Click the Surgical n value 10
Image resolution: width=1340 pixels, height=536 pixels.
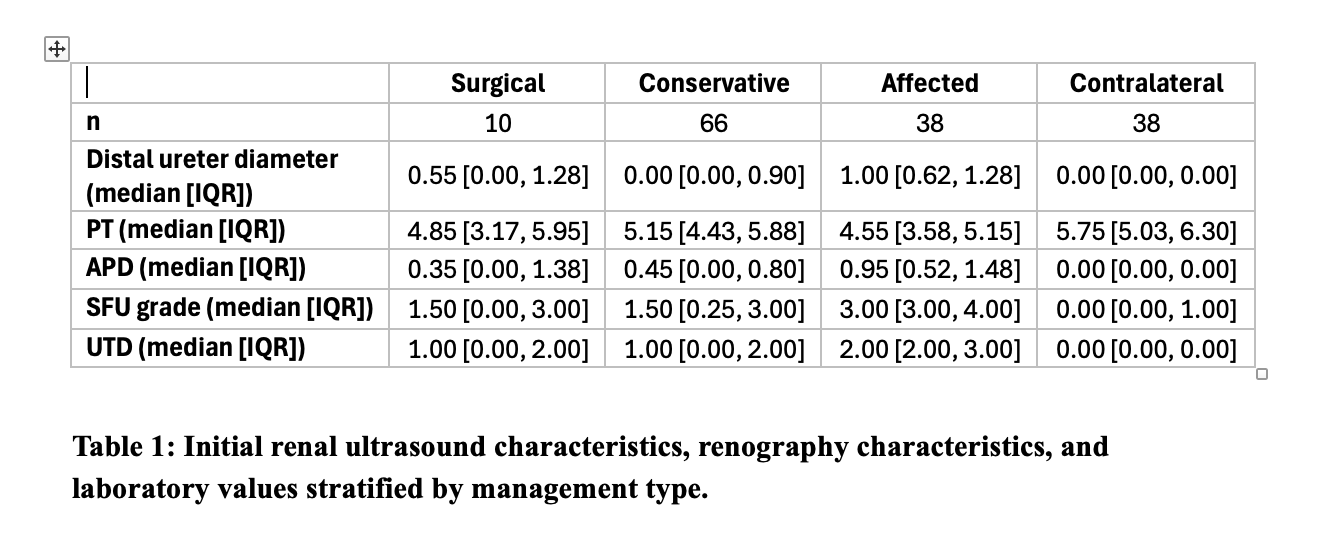point(497,122)
